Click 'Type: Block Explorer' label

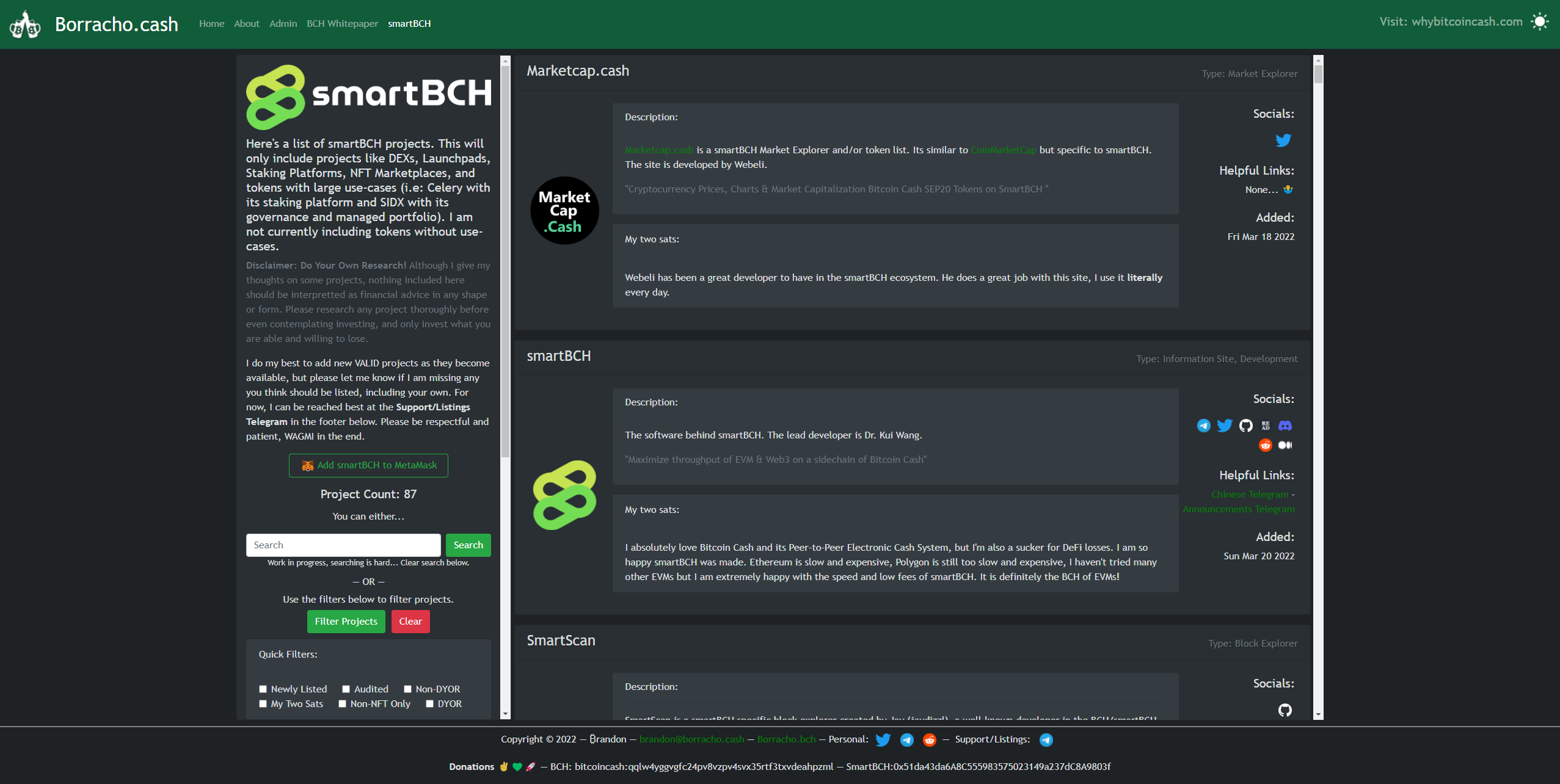click(1253, 644)
